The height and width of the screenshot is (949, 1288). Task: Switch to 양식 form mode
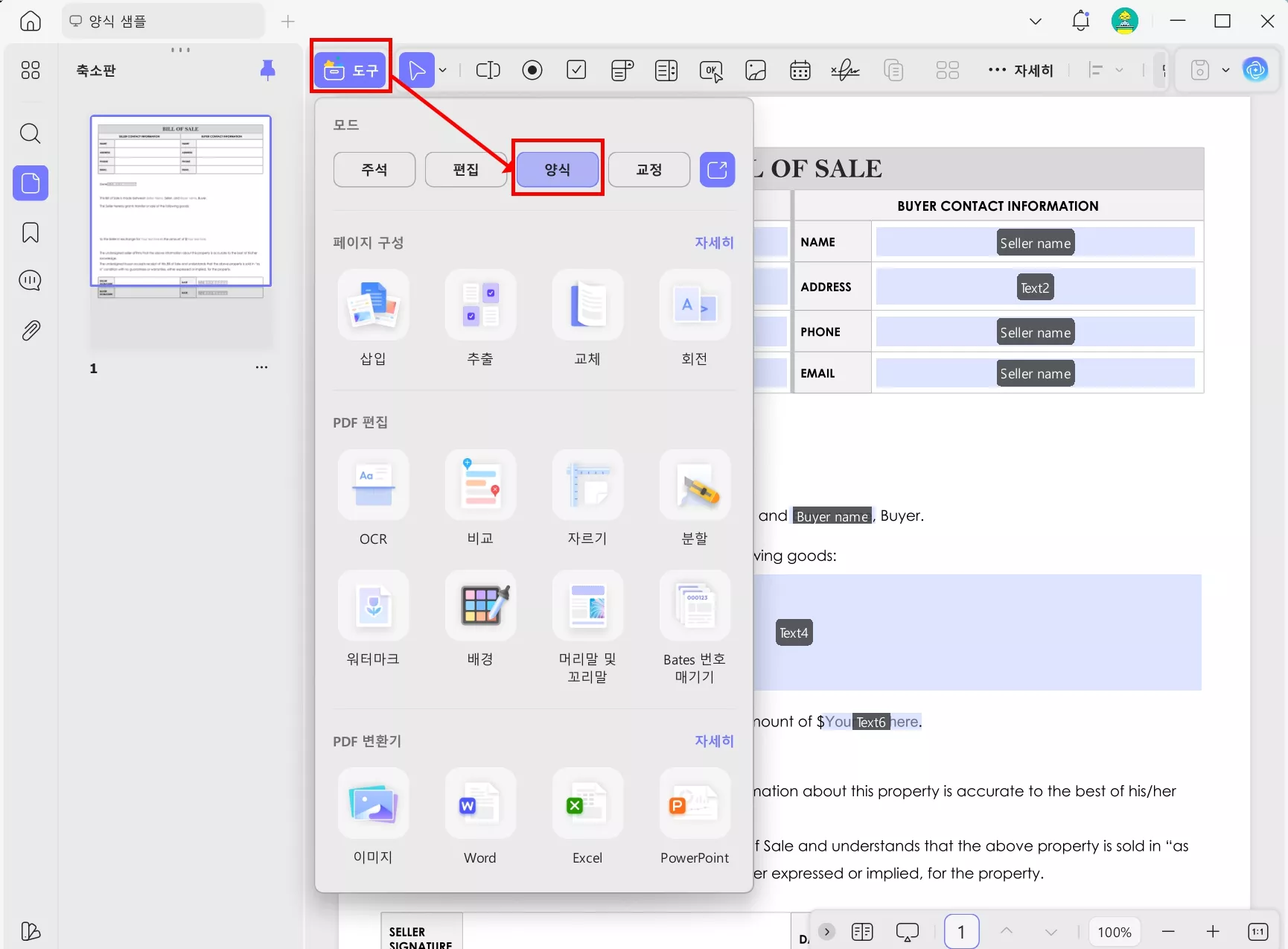(558, 170)
